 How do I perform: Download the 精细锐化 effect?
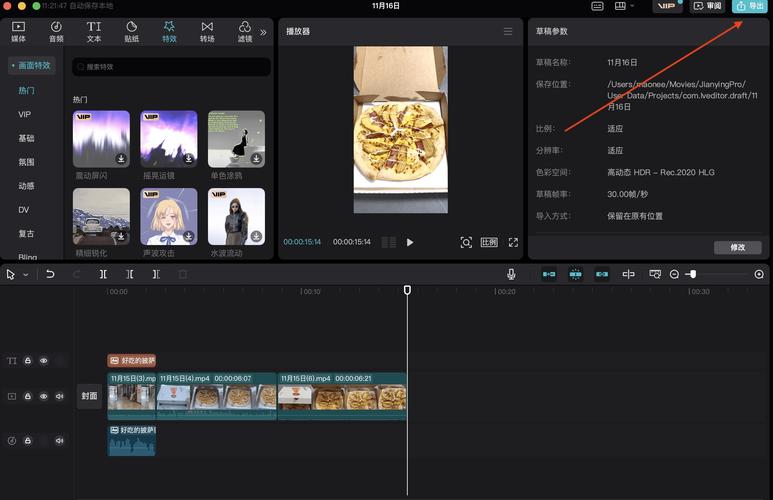tap(121, 237)
